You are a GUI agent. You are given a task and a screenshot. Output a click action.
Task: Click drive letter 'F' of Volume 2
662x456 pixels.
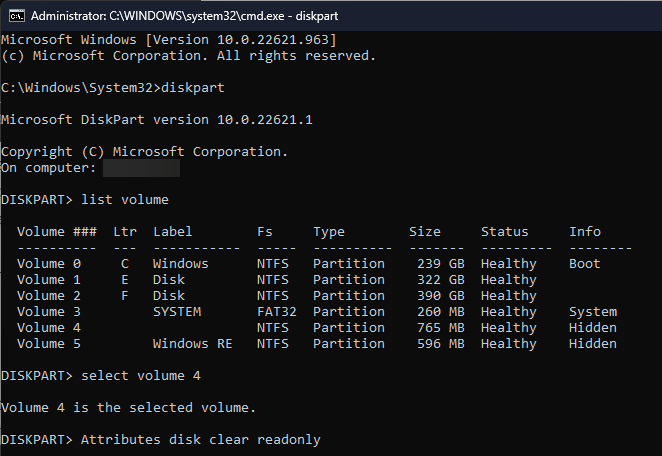pos(125,296)
